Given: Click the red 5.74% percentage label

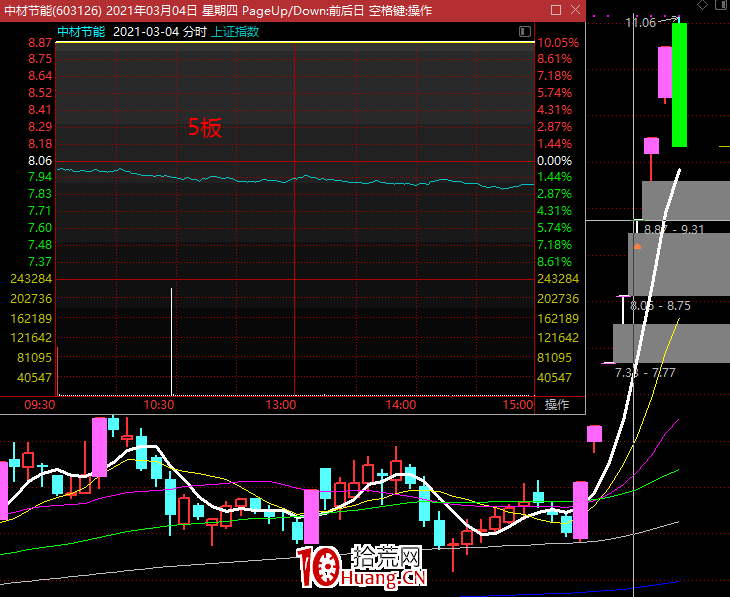Looking at the screenshot, I should (x=554, y=93).
